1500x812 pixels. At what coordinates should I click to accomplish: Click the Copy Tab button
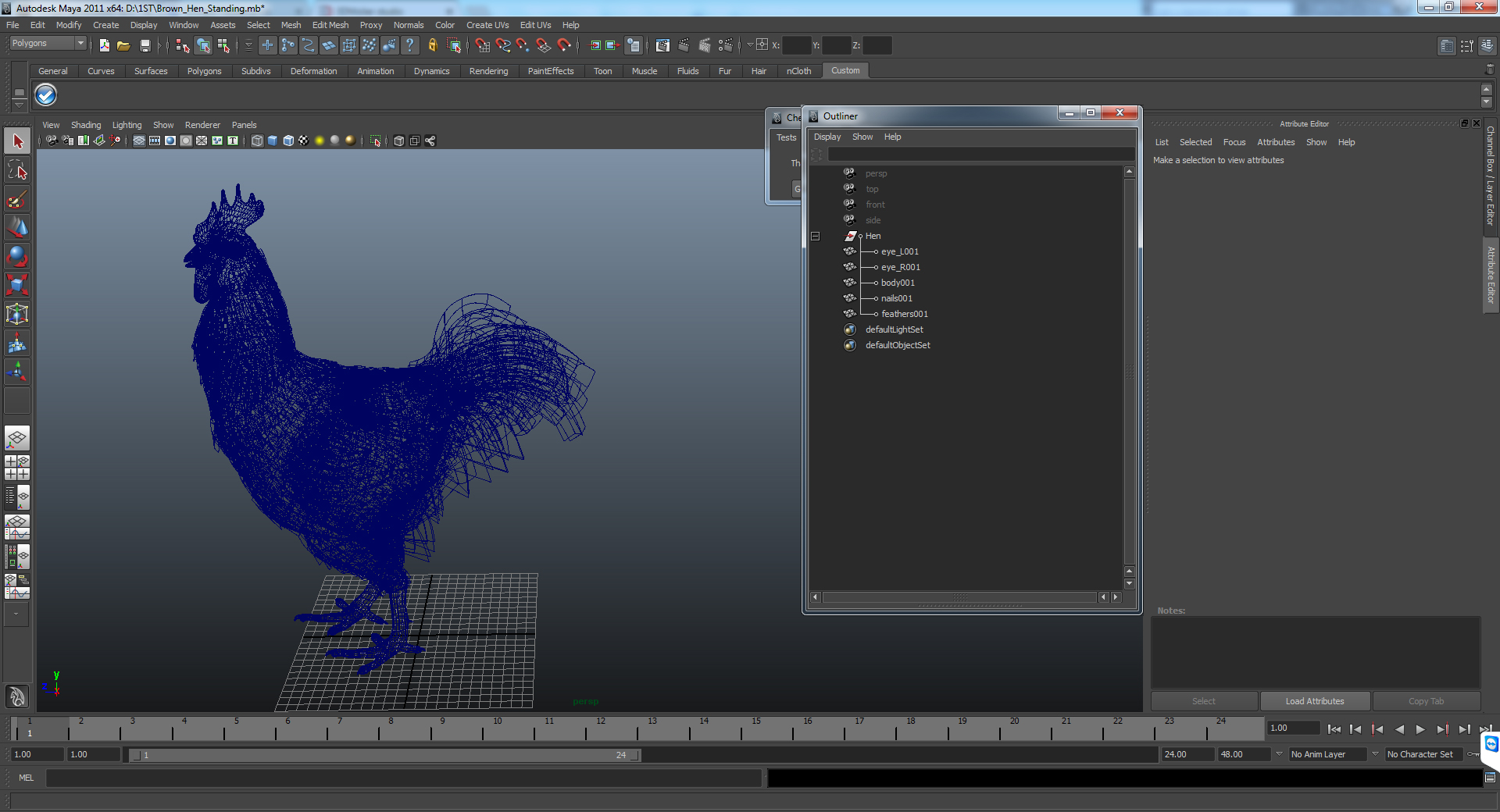(x=1426, y=701)
